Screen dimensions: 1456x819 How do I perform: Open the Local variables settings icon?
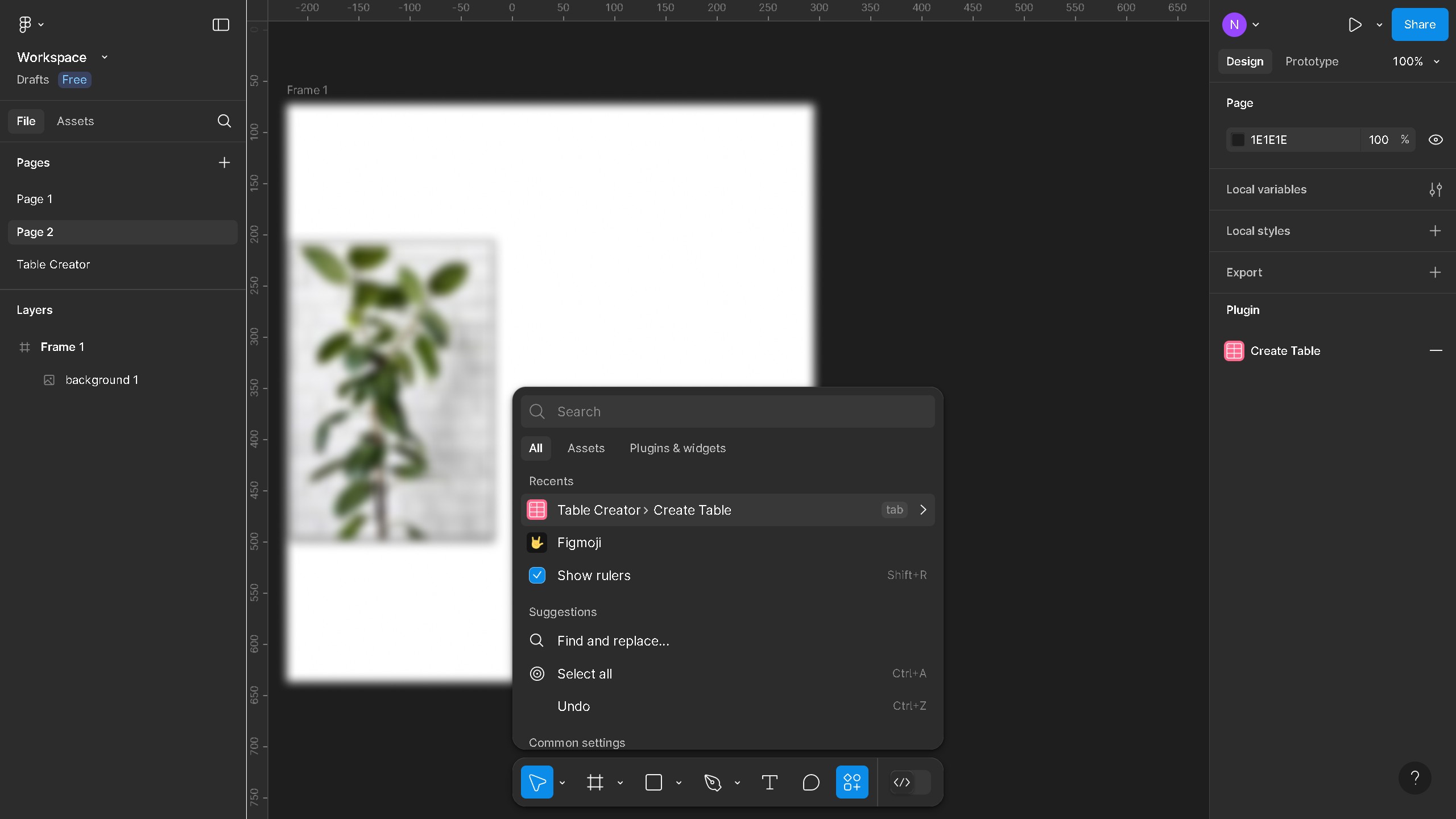(1436, 189)
